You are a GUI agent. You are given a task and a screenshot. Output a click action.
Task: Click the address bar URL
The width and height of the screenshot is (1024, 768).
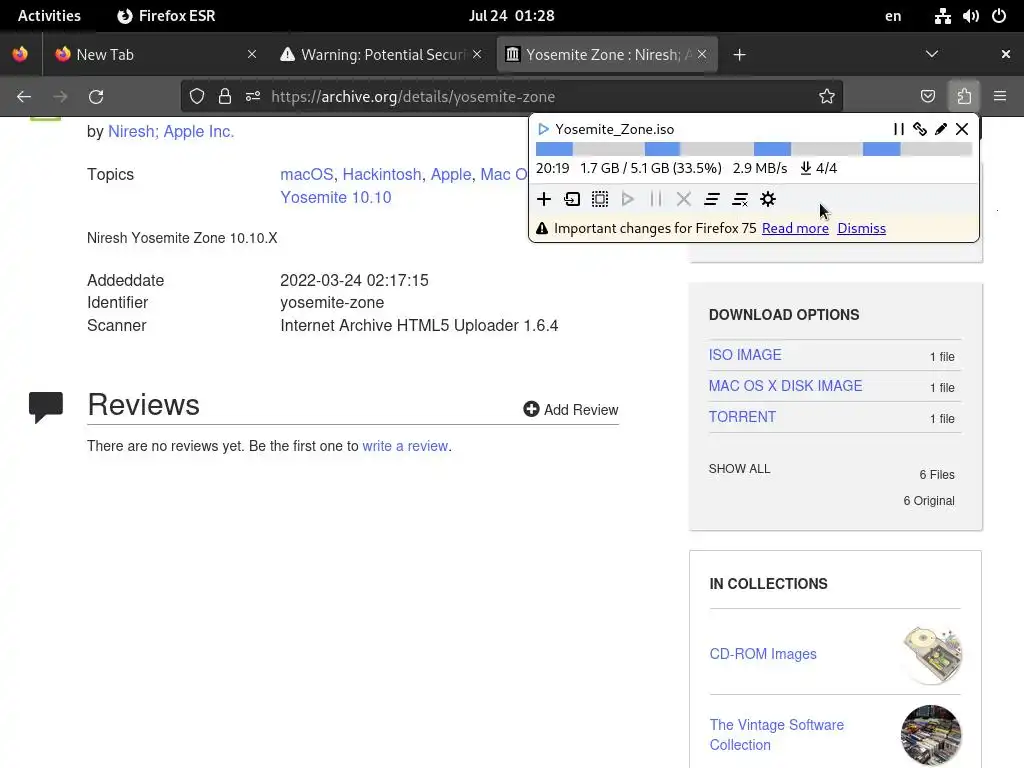coord(413,97)
